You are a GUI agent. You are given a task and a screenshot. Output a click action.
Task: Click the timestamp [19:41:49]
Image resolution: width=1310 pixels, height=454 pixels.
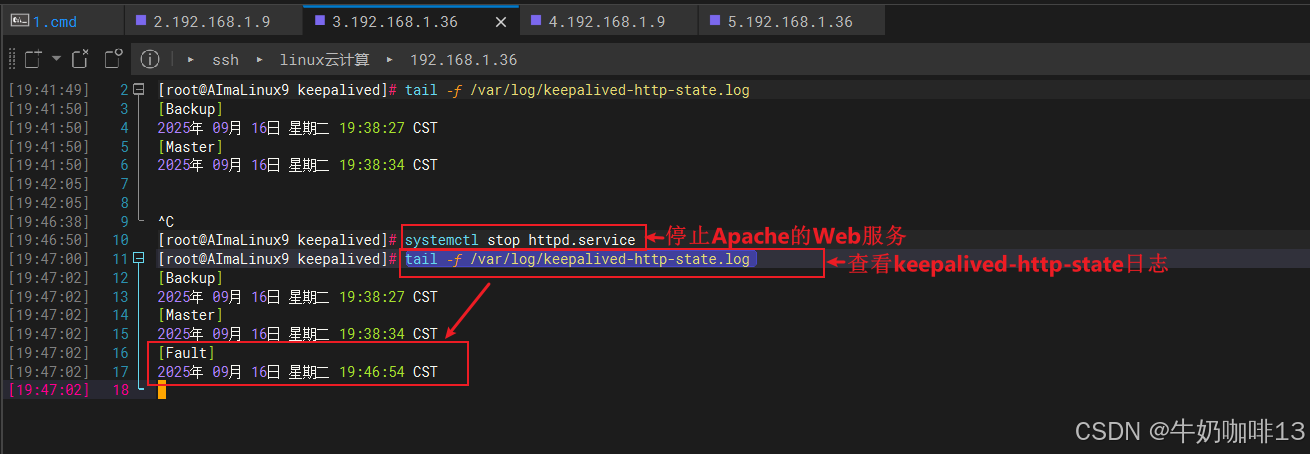pyautogui.click(x=48, y=90)
